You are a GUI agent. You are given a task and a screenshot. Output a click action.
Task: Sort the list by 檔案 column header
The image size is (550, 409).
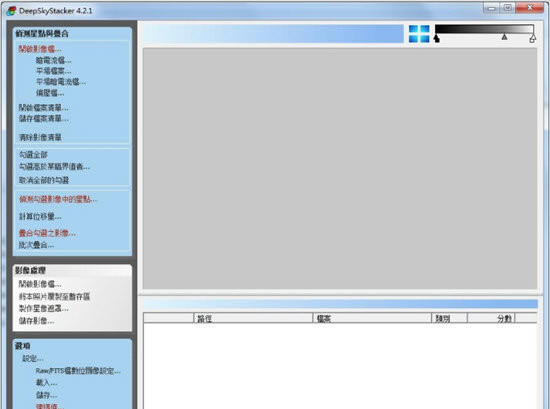click(x=372, y=318)
